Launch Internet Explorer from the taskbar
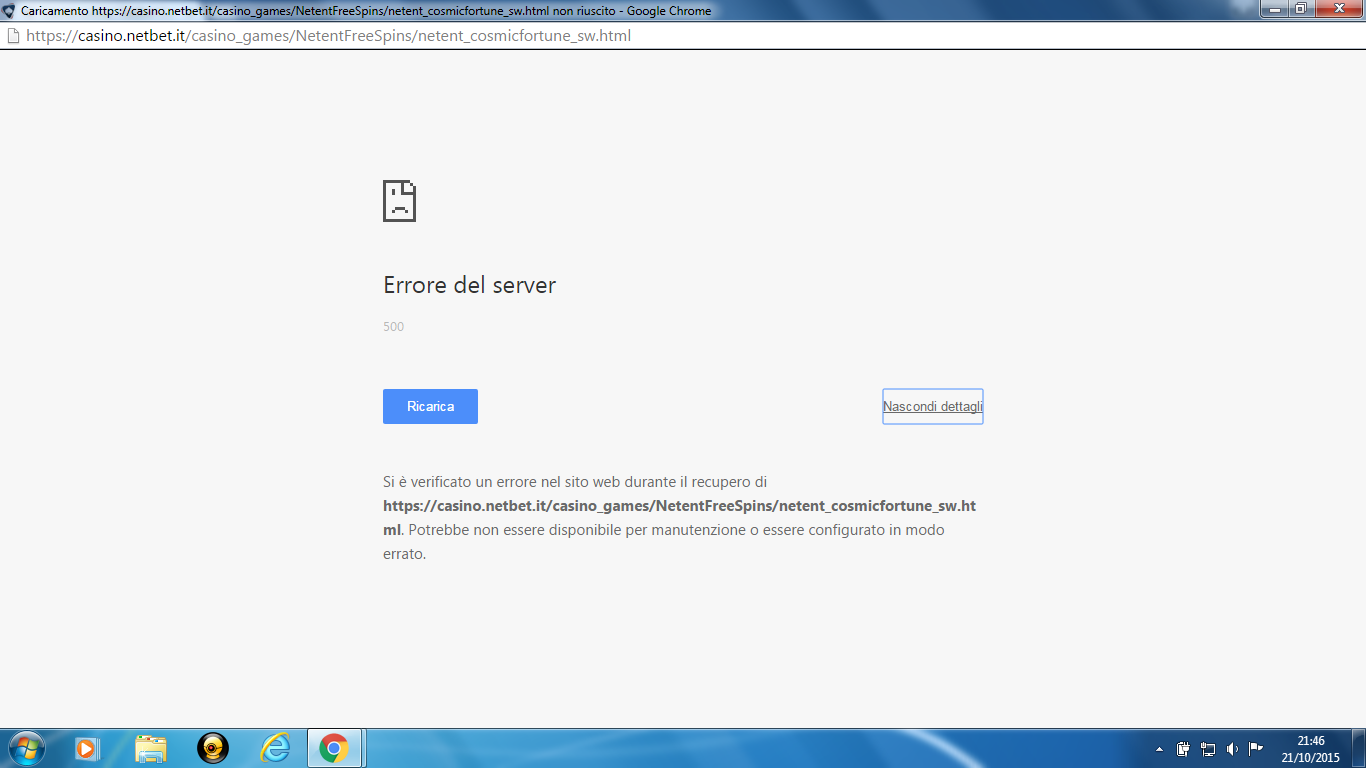This screenshot has width=1366, height=768. (274, 748)
